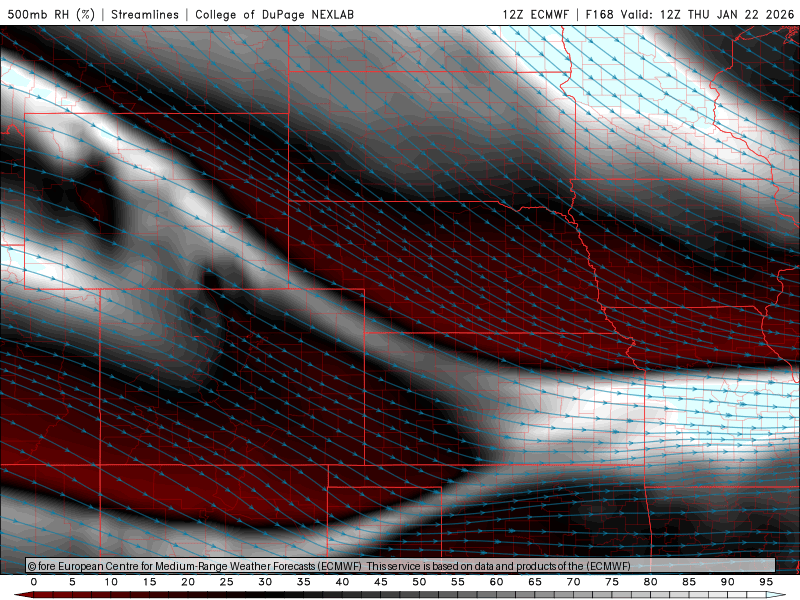
Task: Click the '60' label on the color scale
Action: [496, 582]
